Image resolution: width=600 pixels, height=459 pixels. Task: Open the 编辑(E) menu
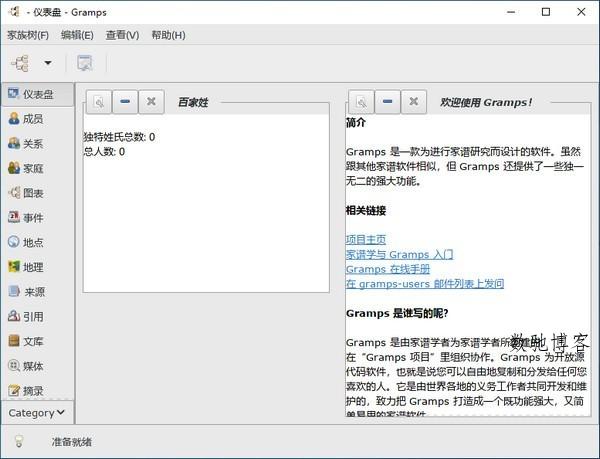click(77, 35)
